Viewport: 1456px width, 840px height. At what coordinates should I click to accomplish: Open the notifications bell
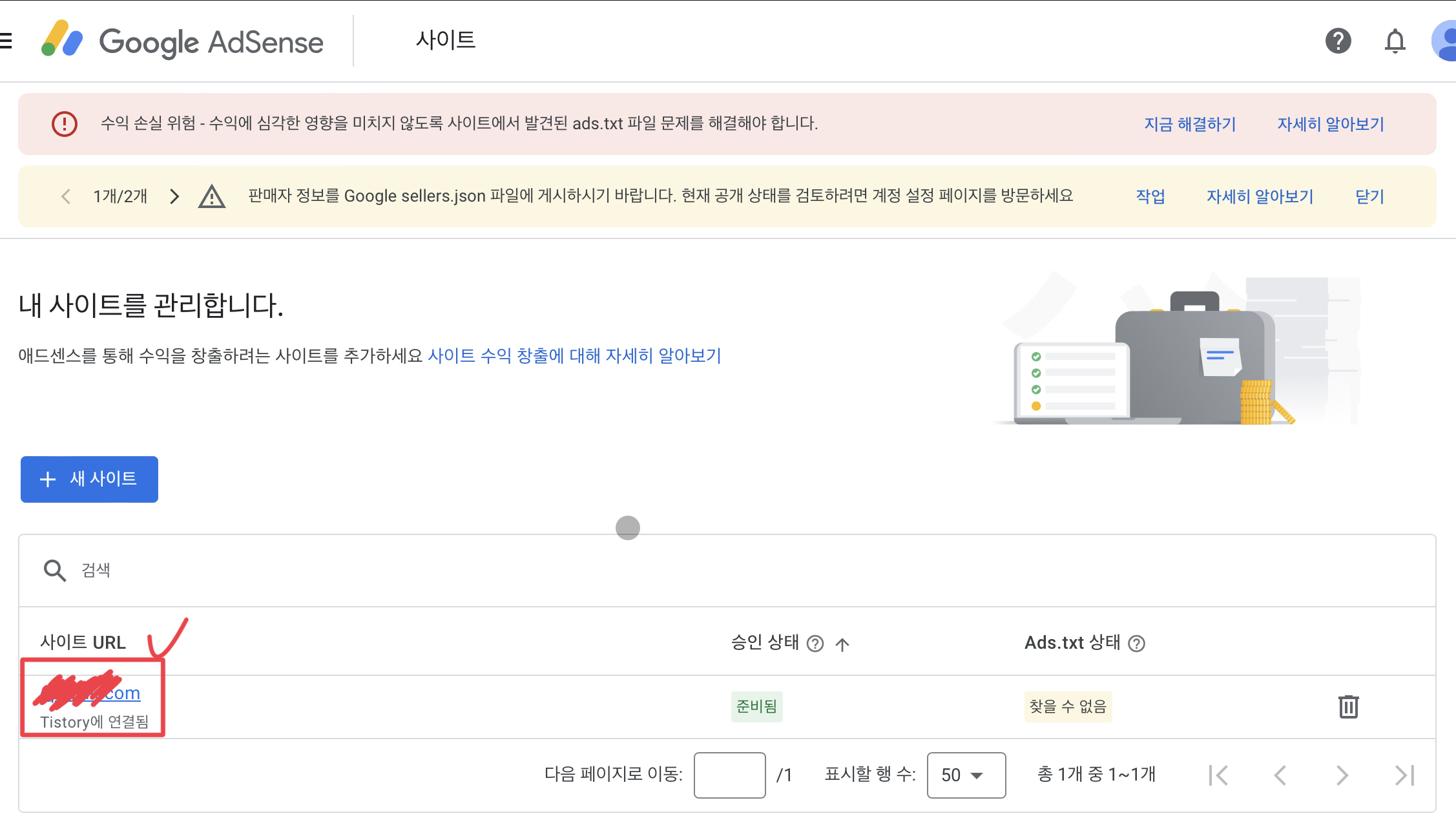pos(1395,41)
